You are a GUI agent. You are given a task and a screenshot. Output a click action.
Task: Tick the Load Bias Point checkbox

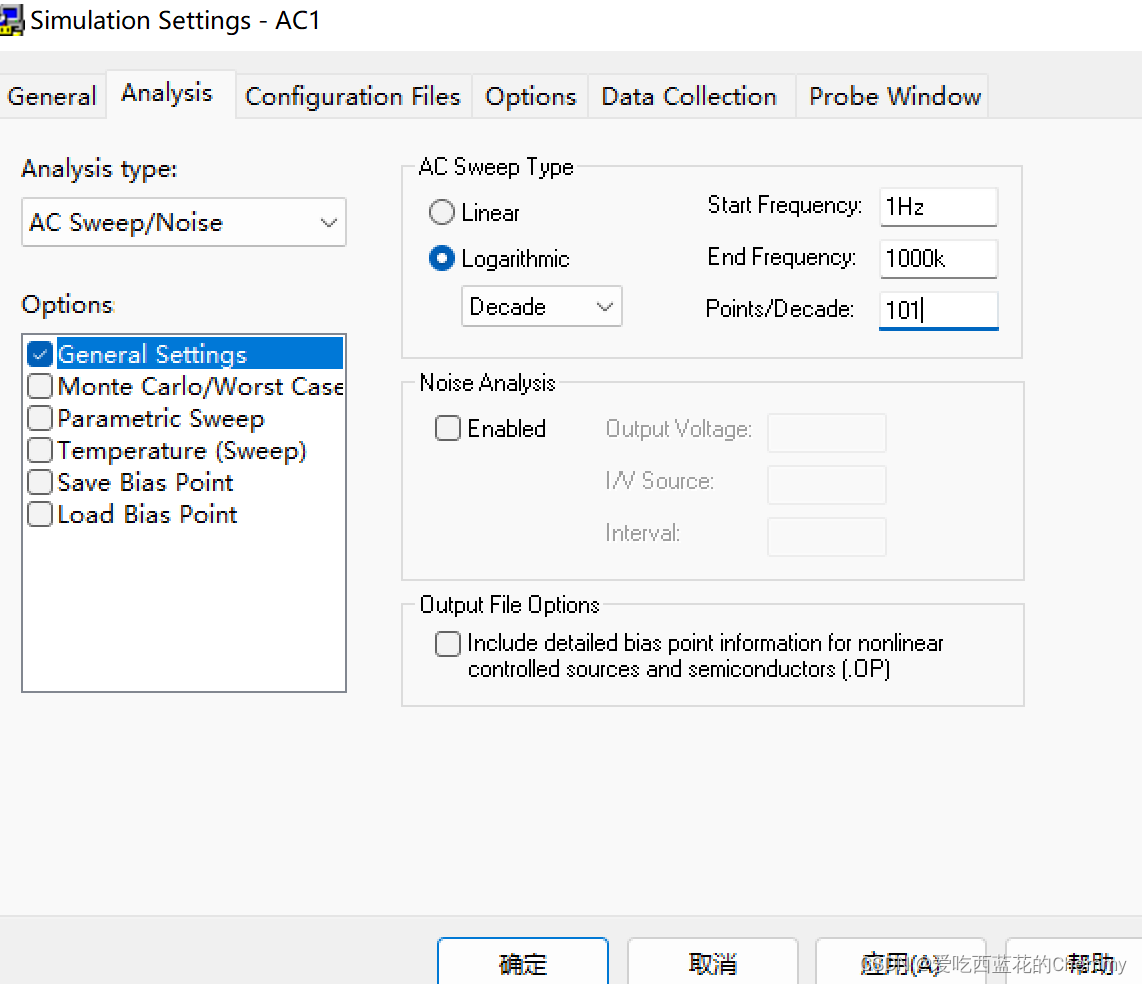pyautogui.click(x=40, y=515)
